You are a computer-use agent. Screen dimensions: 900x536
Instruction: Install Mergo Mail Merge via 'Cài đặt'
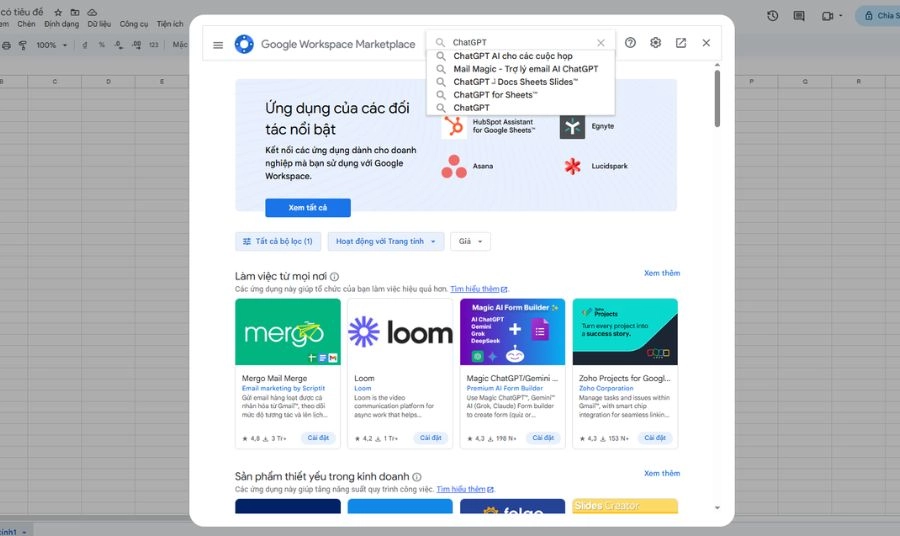[318, 438]
